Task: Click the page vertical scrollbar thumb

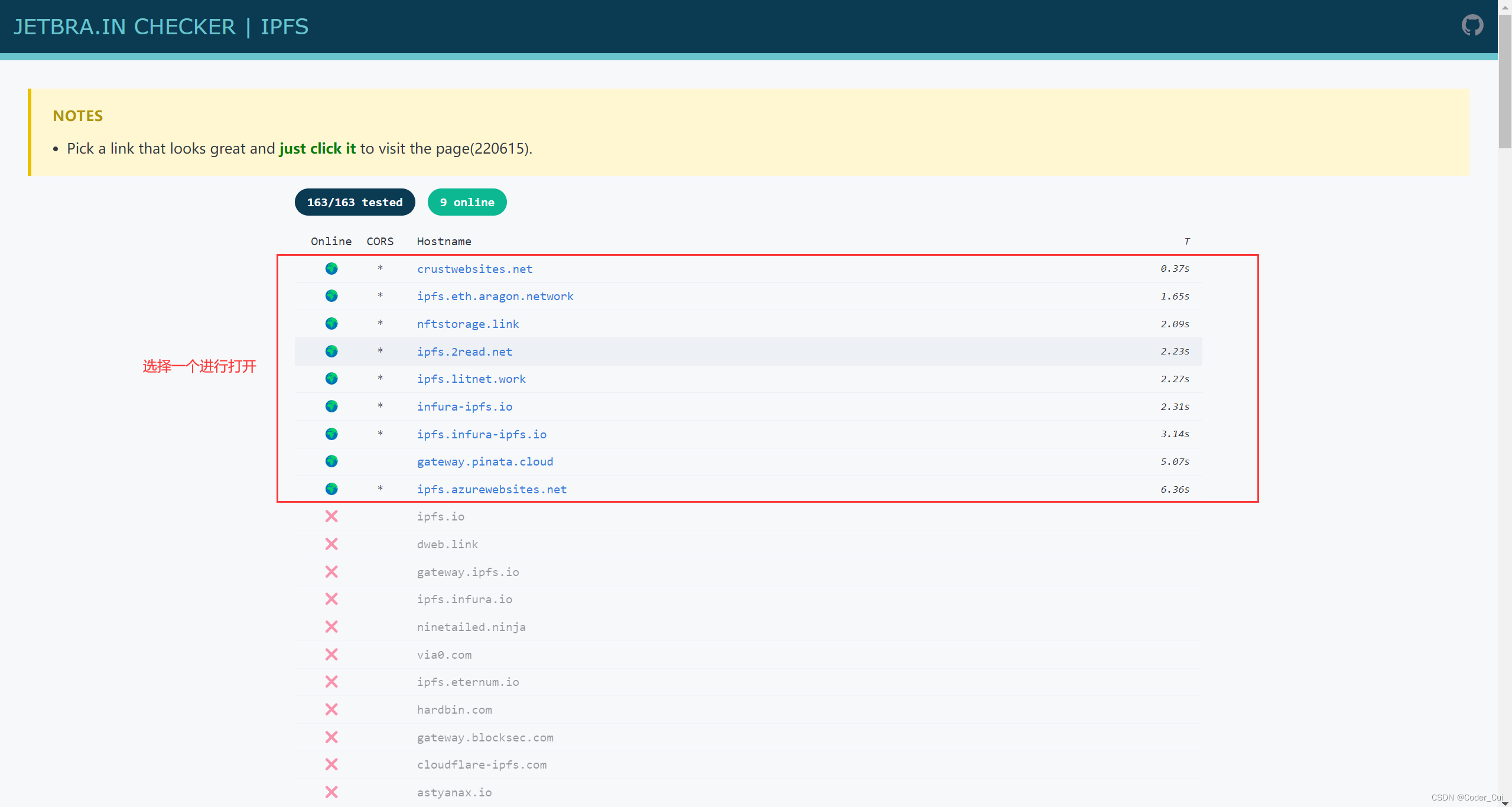Action: click(1505, 83)
